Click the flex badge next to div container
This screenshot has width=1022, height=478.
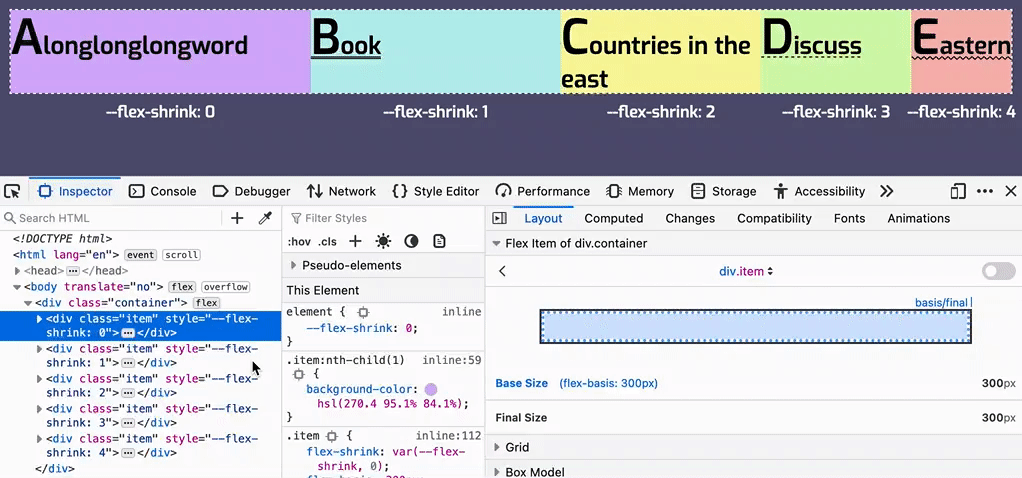pyautogui.click(x=206, y=303)
